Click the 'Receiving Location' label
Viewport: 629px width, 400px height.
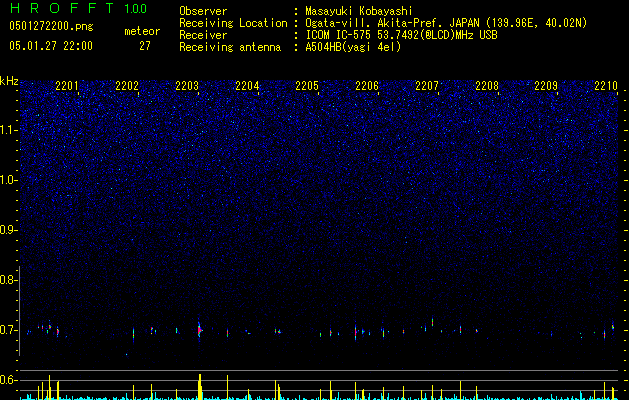(x=233, y=23)
